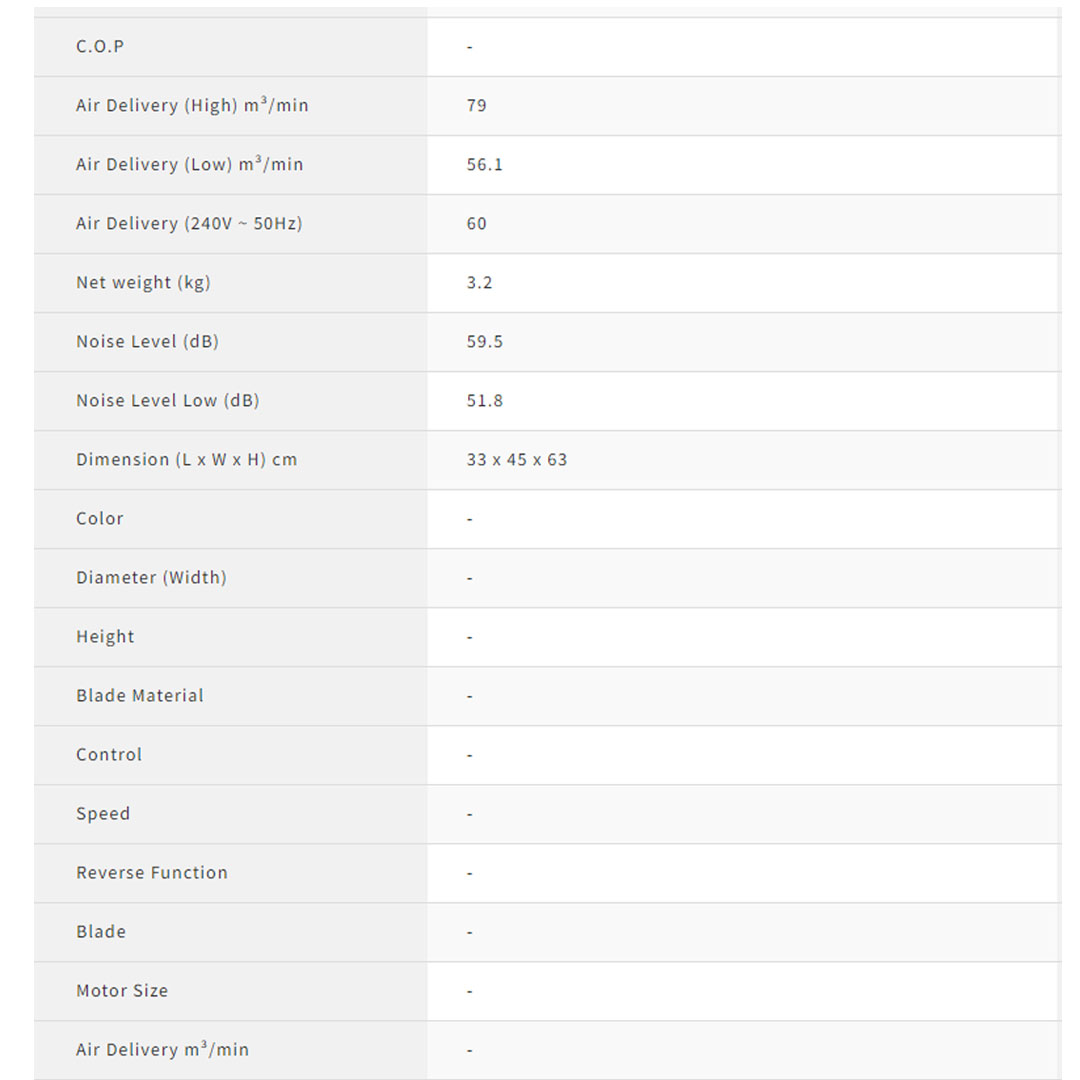Image resolution: width=1080 pixels, height=1080 pixels.
Task: Select the 3.2 net weight value
Action: [479, 283]
